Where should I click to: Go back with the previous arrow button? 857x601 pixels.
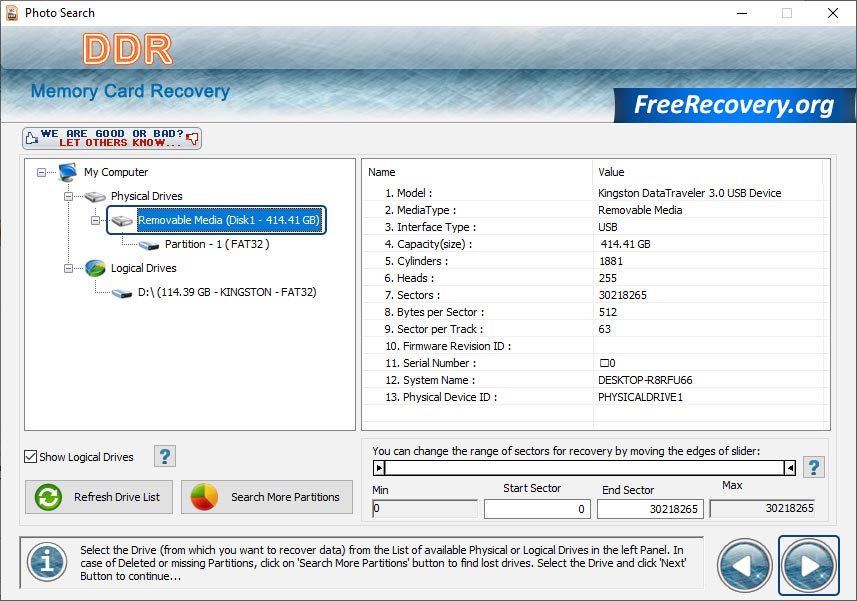[745, 565]
